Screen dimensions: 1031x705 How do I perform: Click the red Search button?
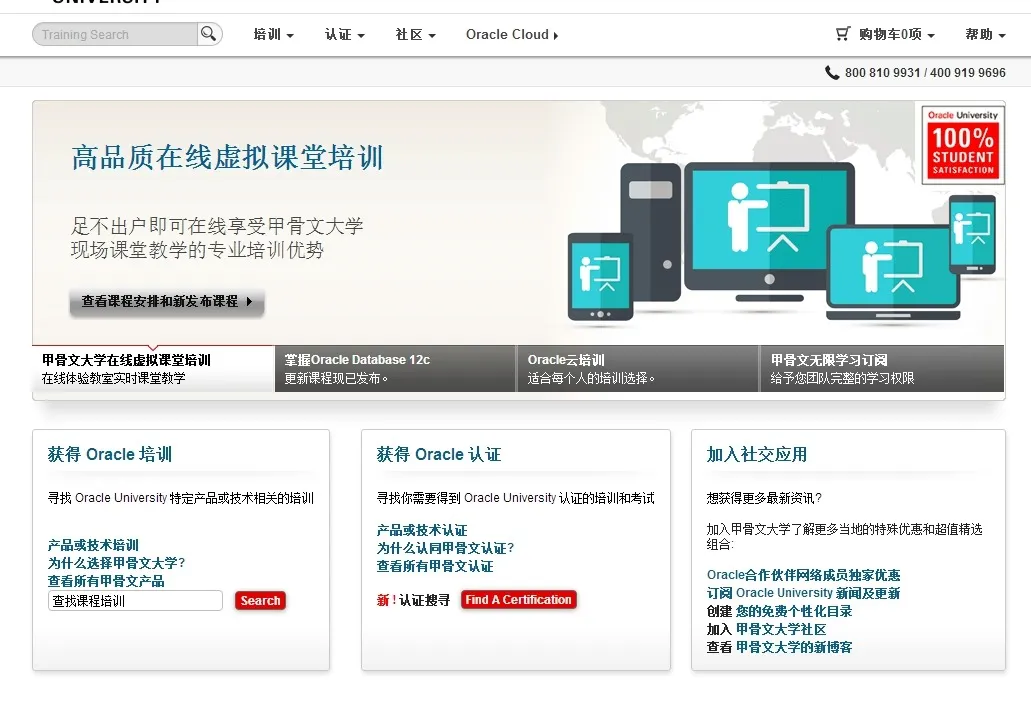260,601
